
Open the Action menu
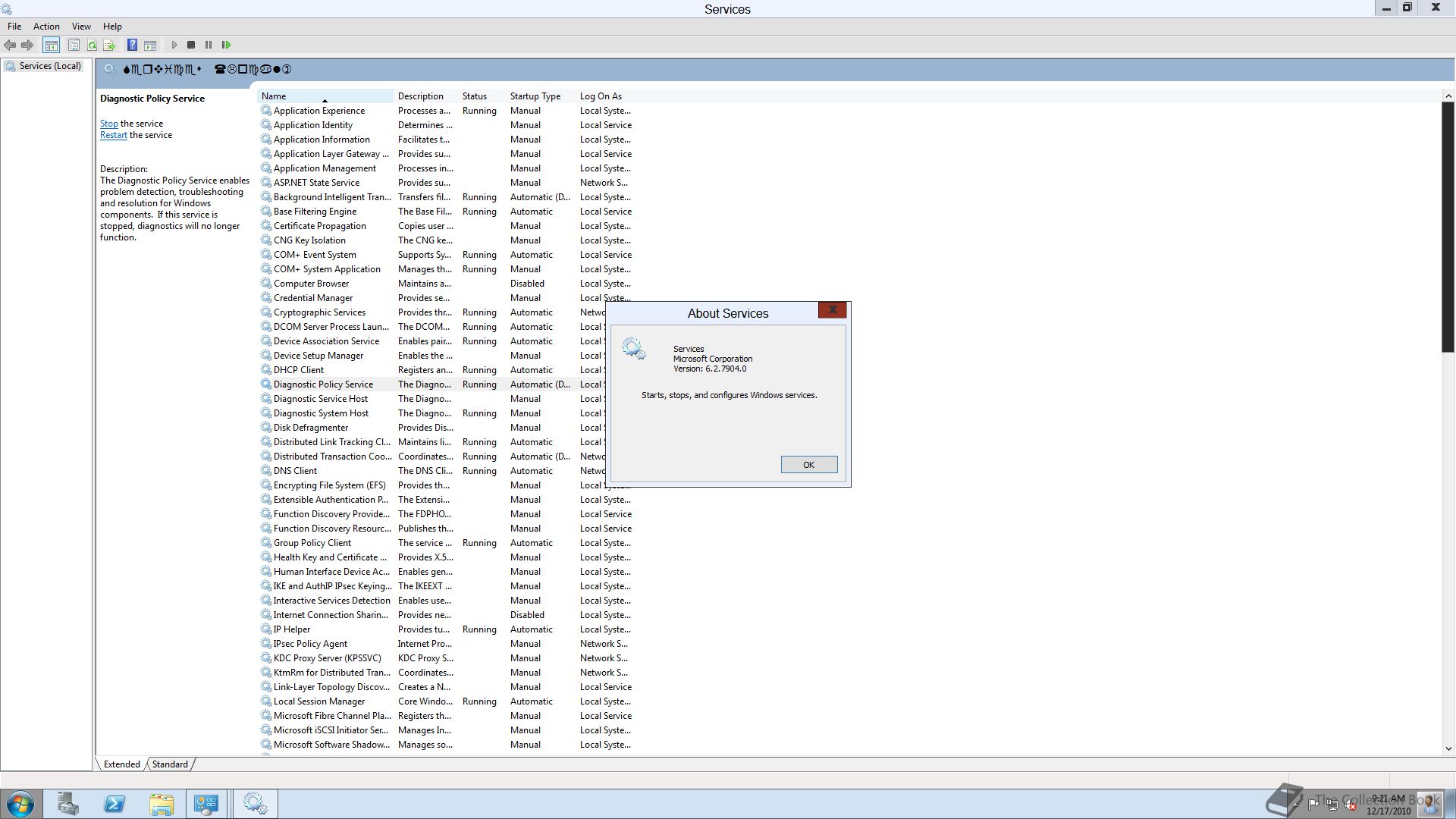point(46,27)
